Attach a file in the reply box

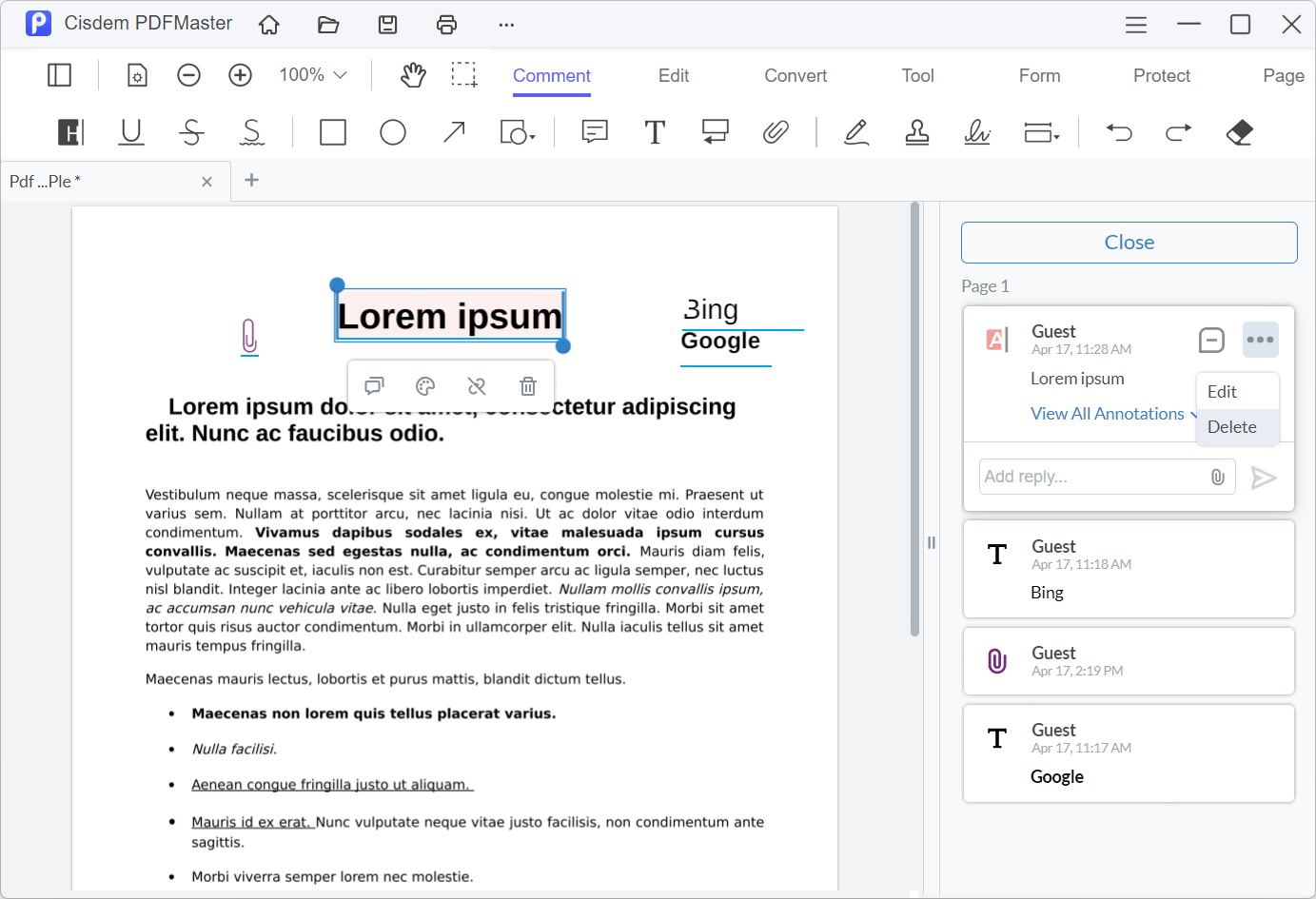[x=1218, y=477]
